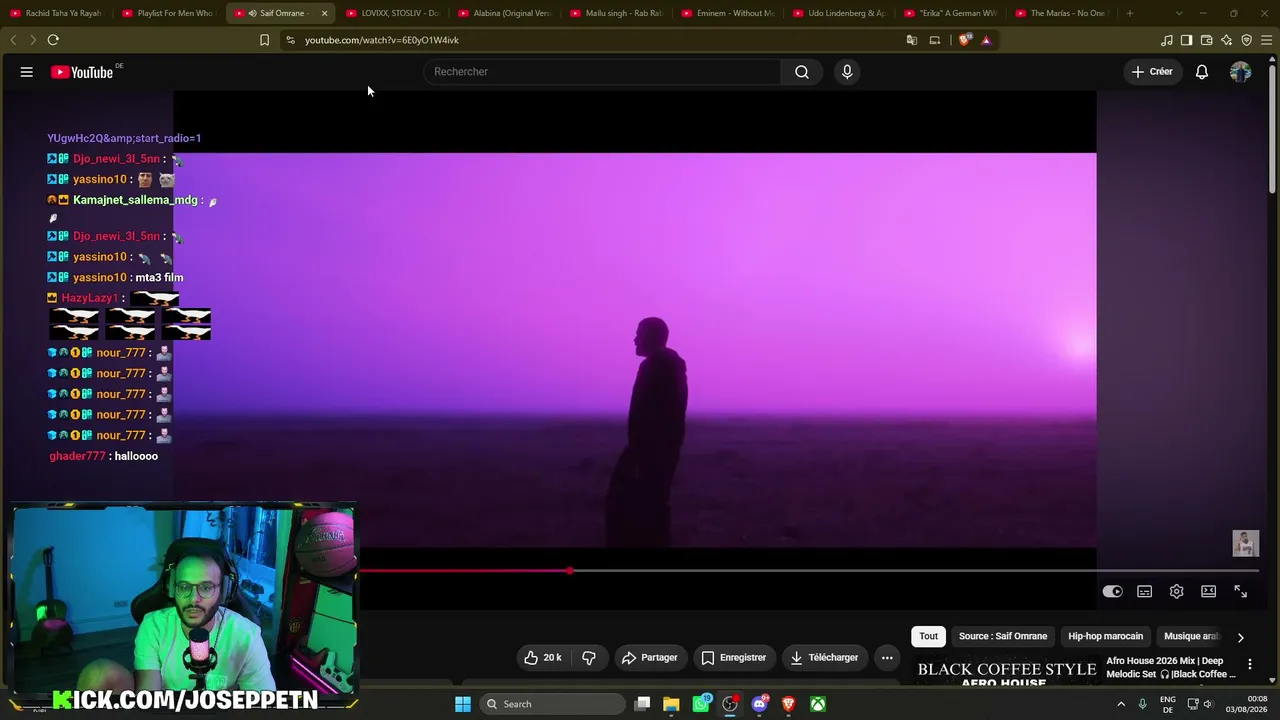This screenshot has height=720, width=1280.
Task: Switch to the Playlist For Men tab
Action: coord(168,13)
